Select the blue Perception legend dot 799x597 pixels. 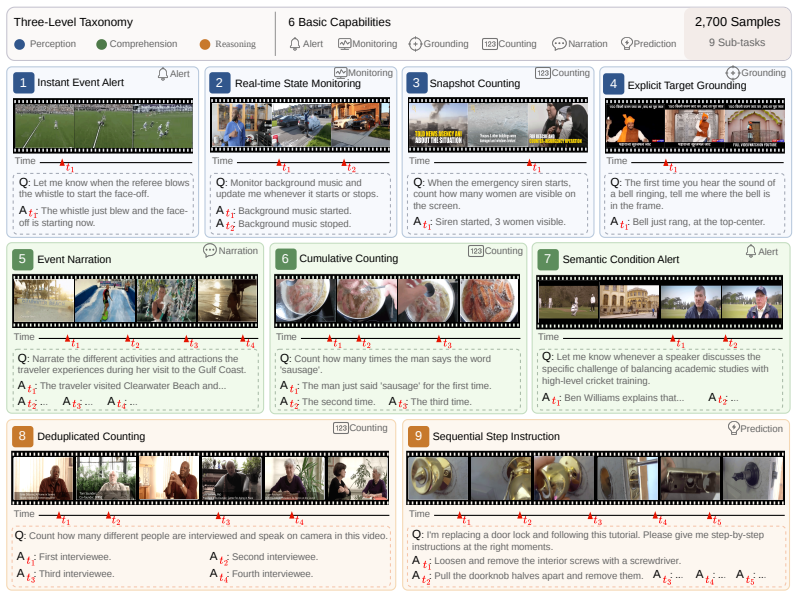20,44
